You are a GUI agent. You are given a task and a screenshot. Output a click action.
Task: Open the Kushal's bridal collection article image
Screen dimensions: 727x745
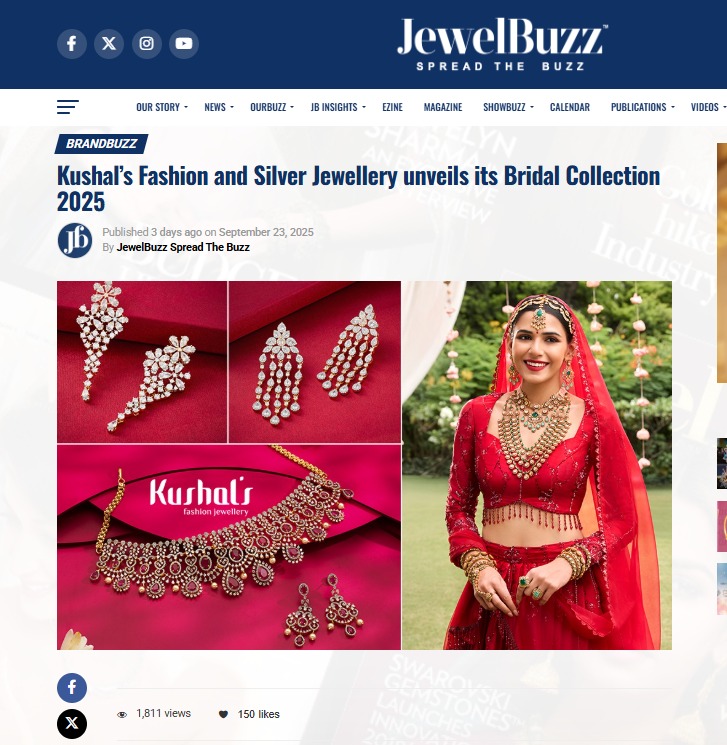364,465
